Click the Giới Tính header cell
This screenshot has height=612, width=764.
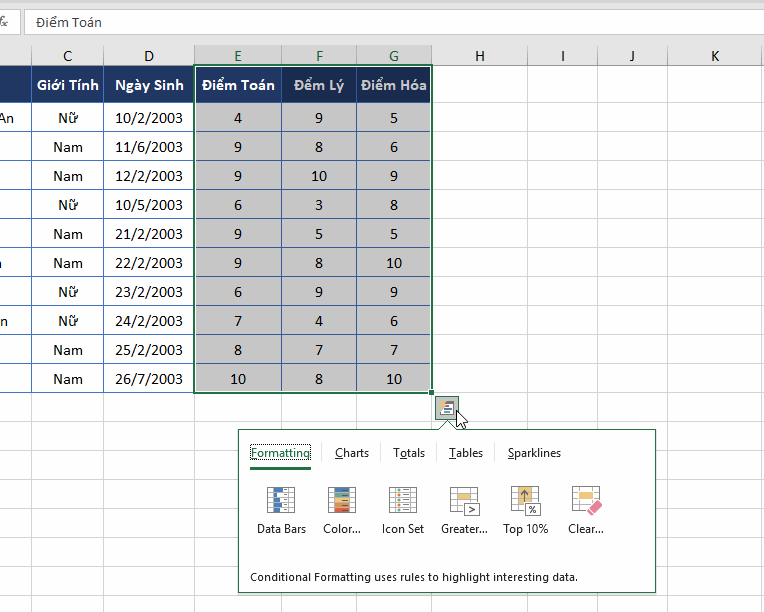pos(68,85)
